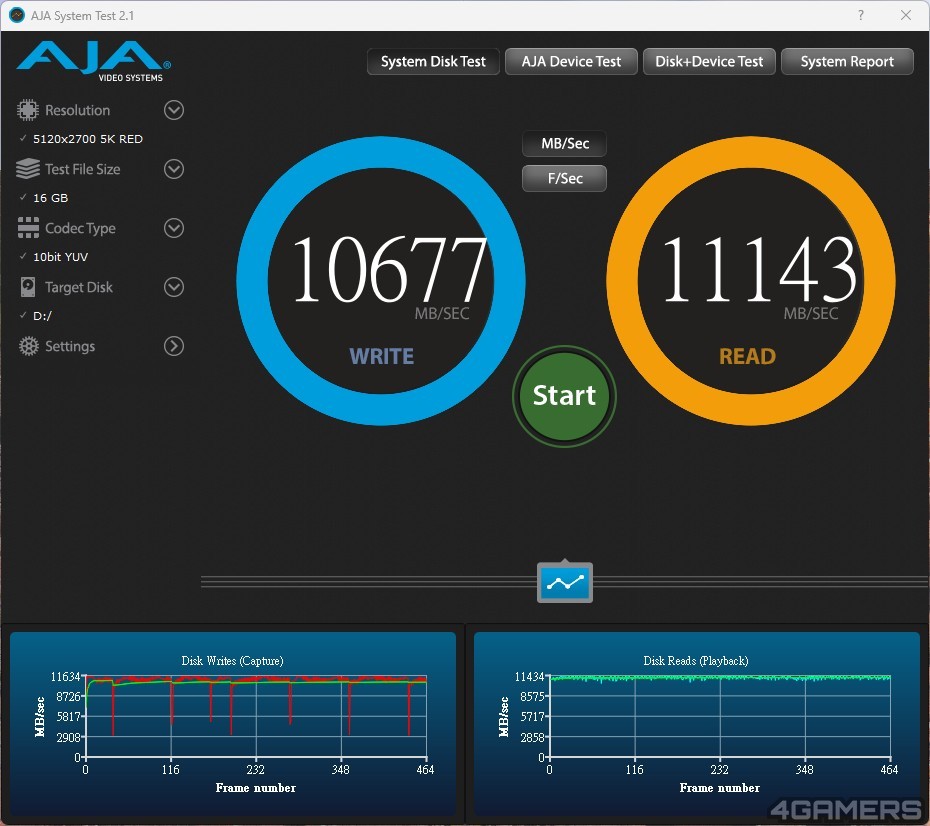Click the 10bit YUV codec value

pyautogui.click(x=60, y=257)
